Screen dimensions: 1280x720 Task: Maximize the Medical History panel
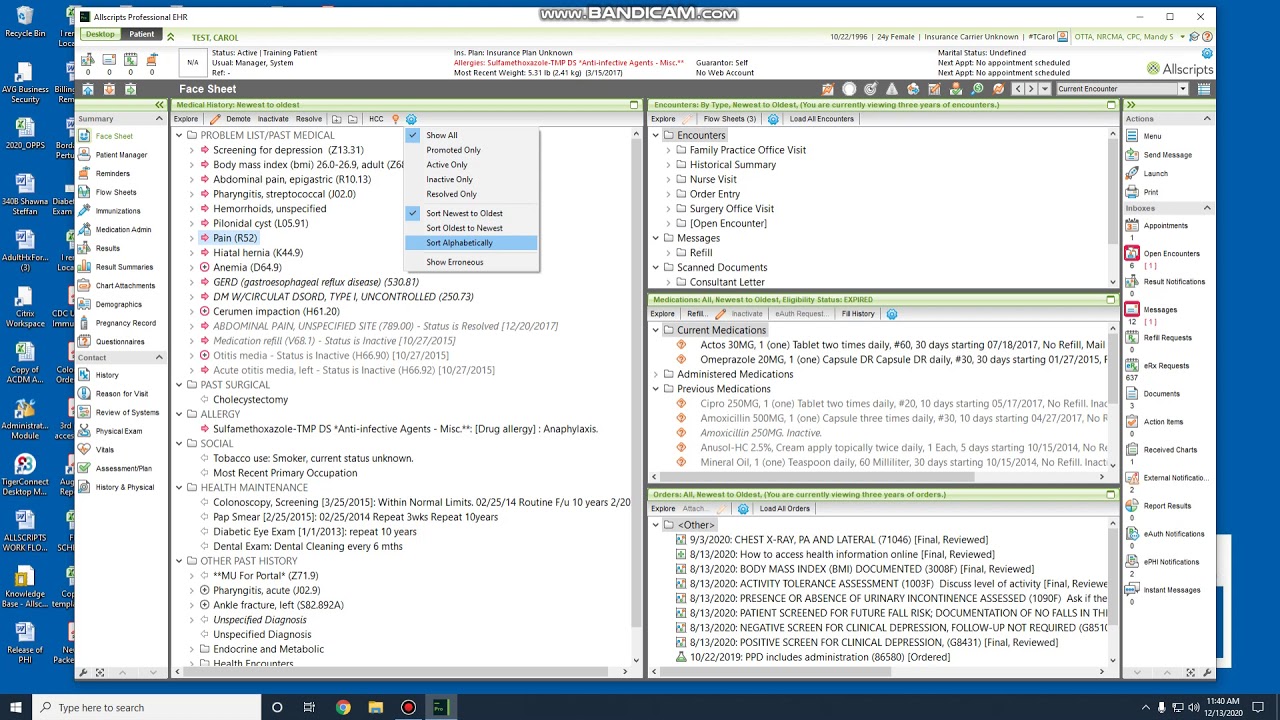tap(634, 105)
